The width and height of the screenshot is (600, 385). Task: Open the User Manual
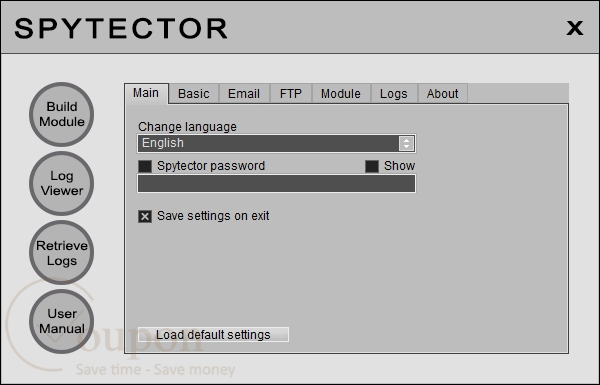point(62,321)
